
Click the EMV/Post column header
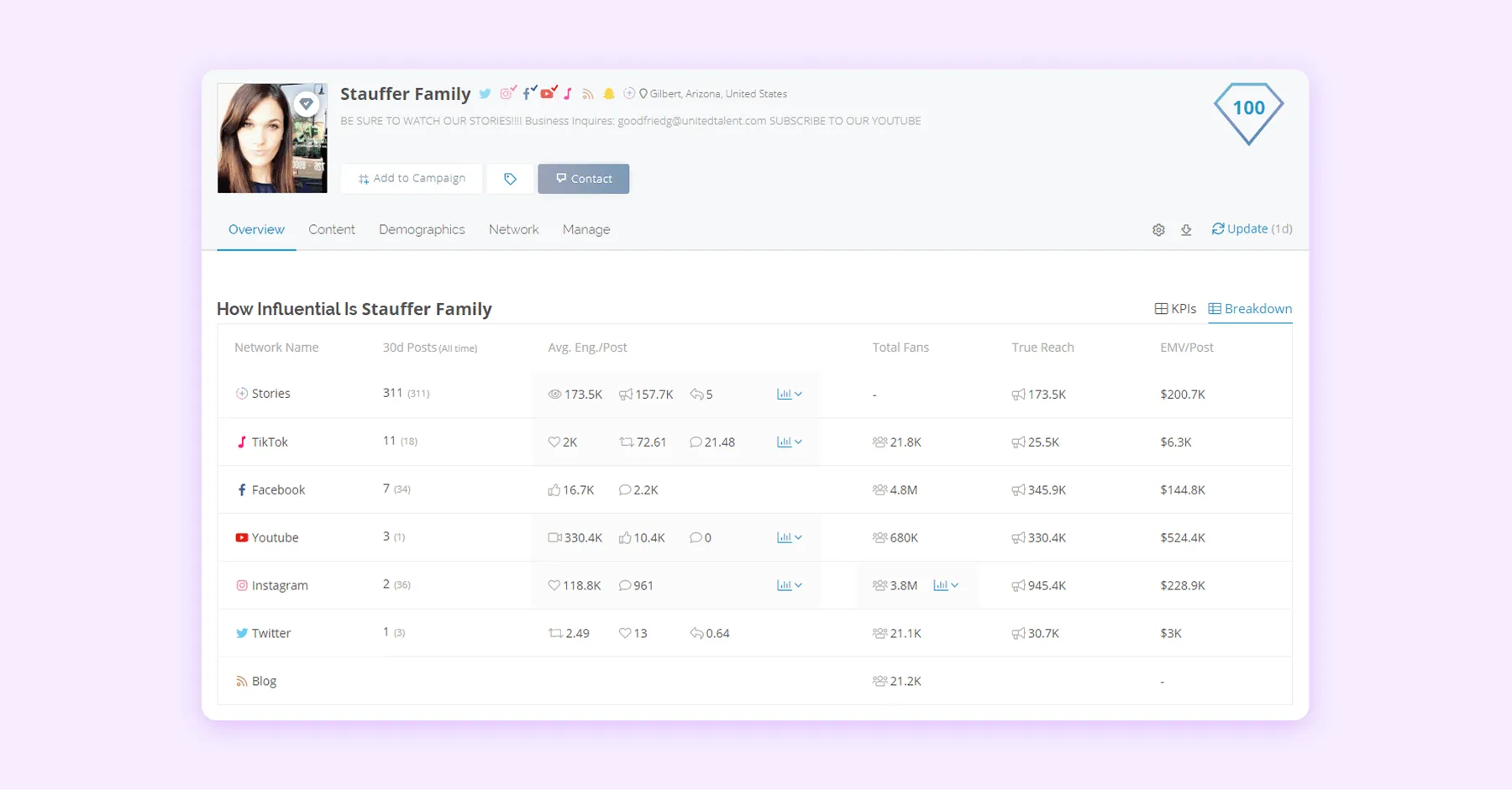tap(1186, 348)
